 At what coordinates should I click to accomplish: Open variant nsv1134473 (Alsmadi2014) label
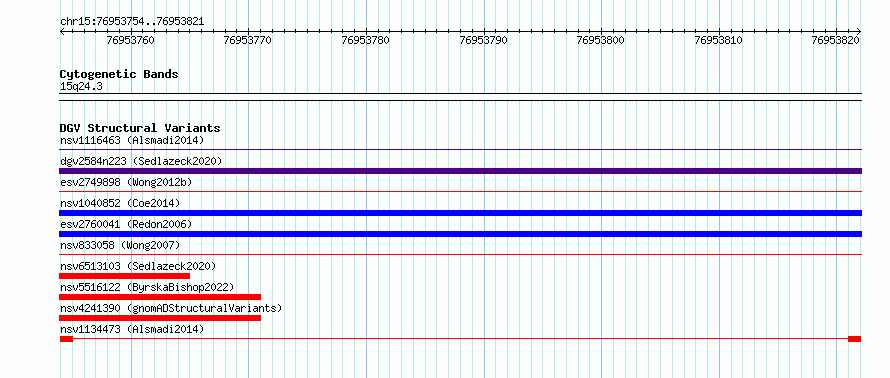(x=132, y=329)
